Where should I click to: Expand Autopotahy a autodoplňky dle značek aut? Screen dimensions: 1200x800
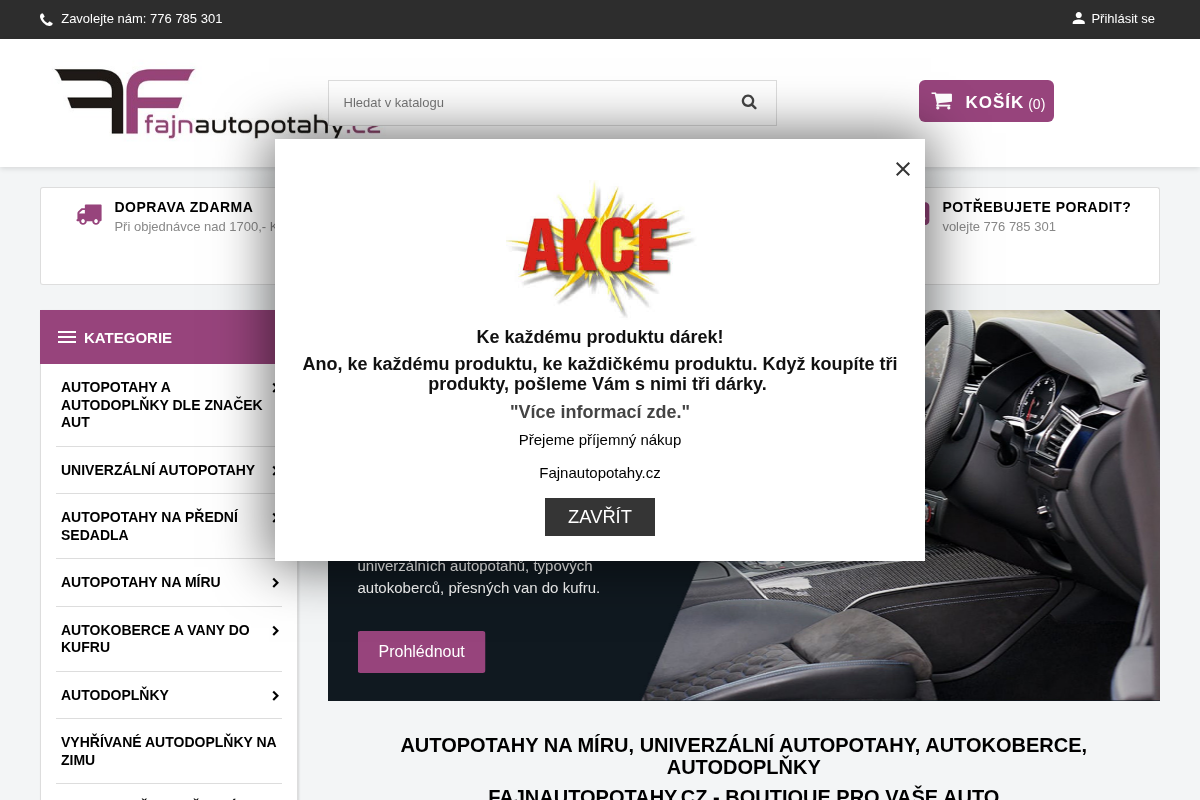274,387
